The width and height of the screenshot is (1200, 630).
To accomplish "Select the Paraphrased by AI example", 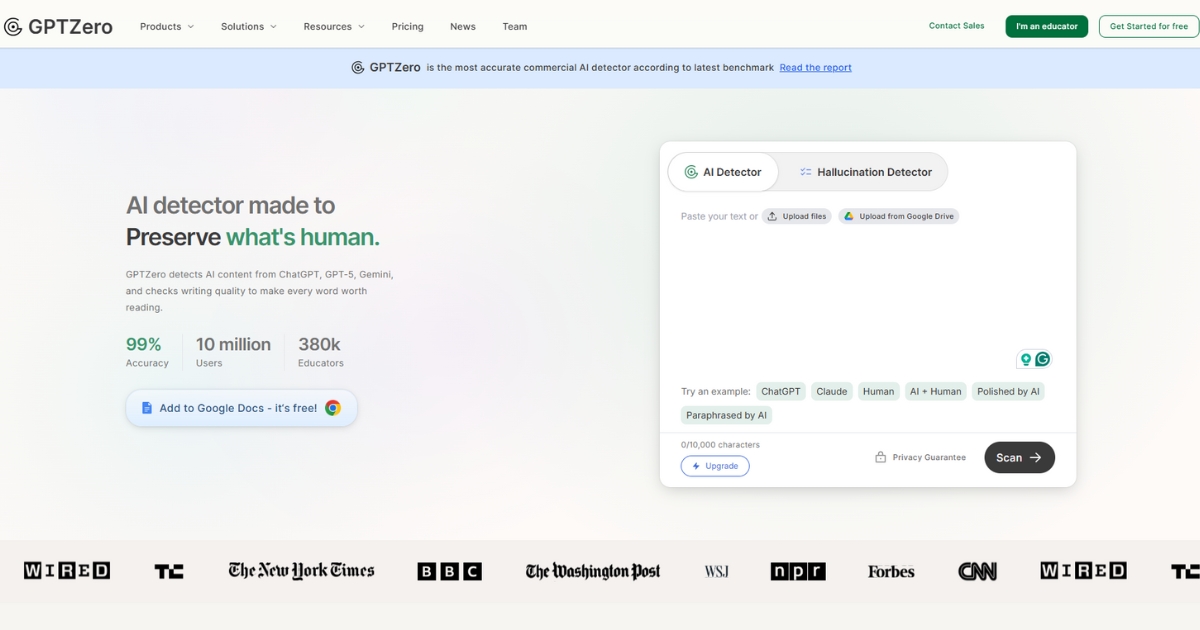I will (x=726, y=414).
